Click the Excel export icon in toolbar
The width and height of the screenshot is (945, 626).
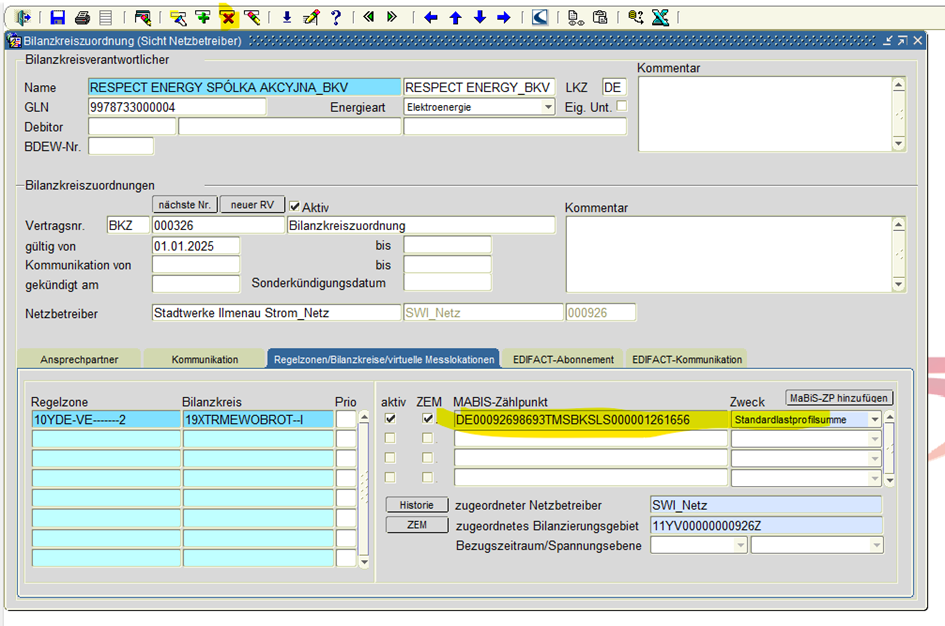click(x=660, y=17)
